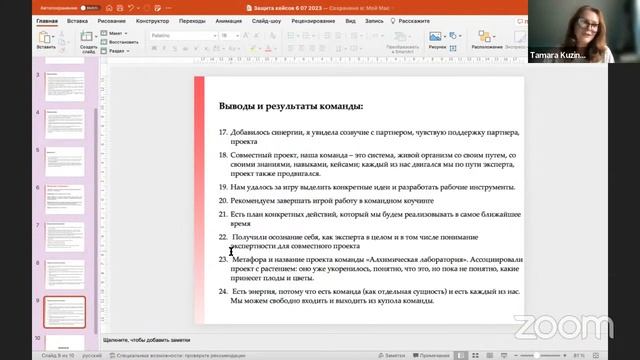The height and width of the screenshot is (360, 640).
Task: Open the Раздел section dropdown
Action: 115,51
